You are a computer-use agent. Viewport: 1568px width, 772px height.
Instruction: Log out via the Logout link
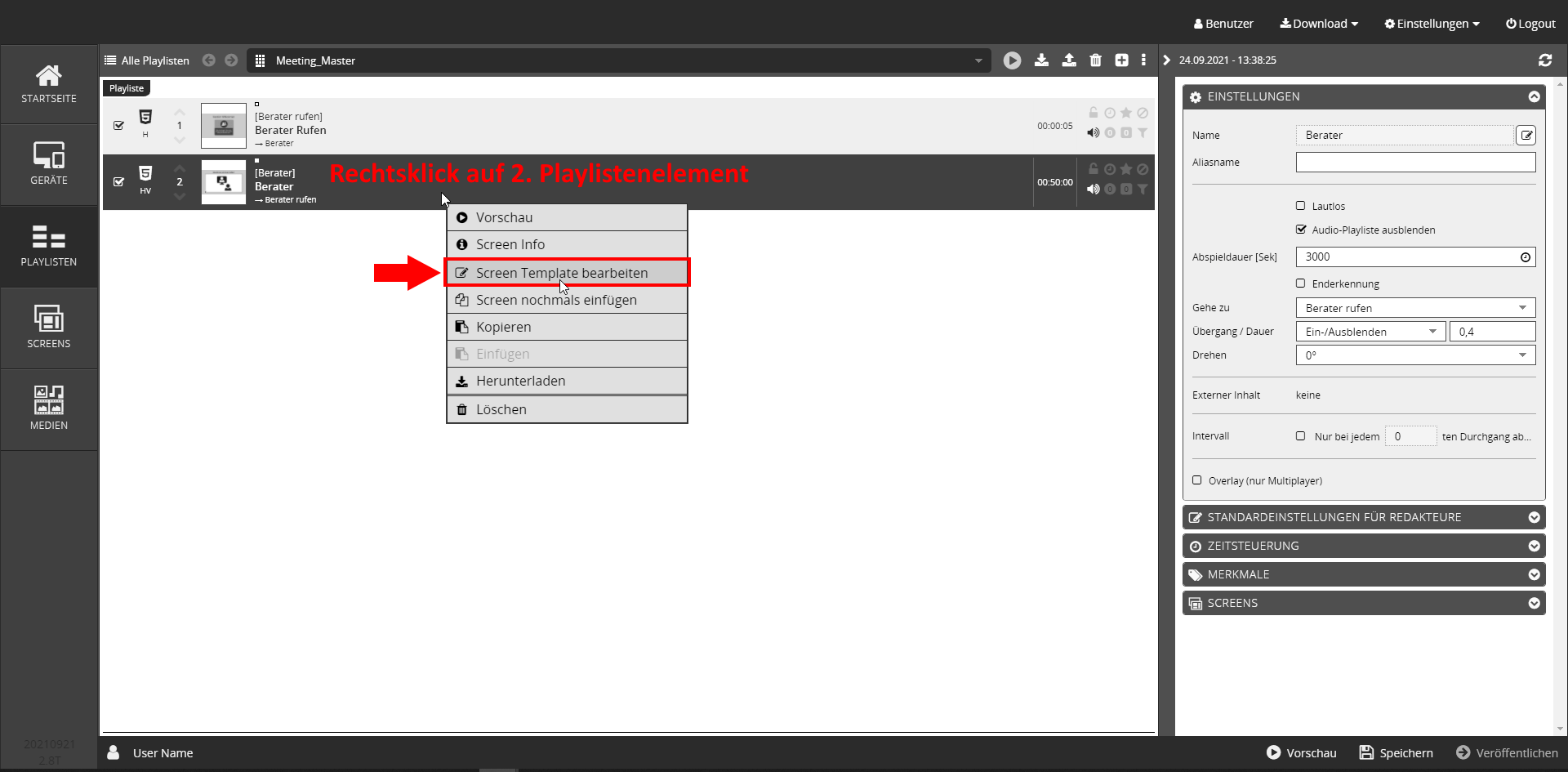(1530, 24)
